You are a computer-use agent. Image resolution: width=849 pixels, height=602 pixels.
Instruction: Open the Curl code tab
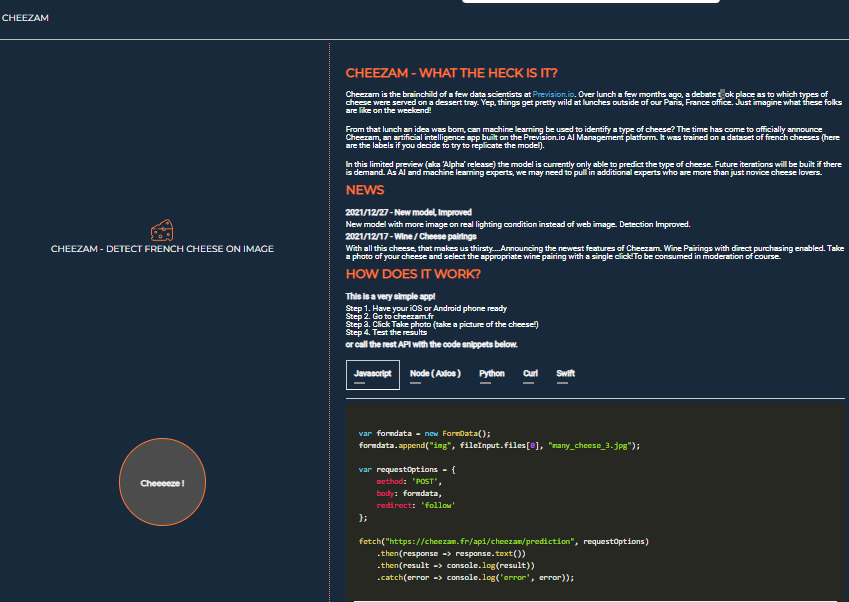tap(530, 375)
